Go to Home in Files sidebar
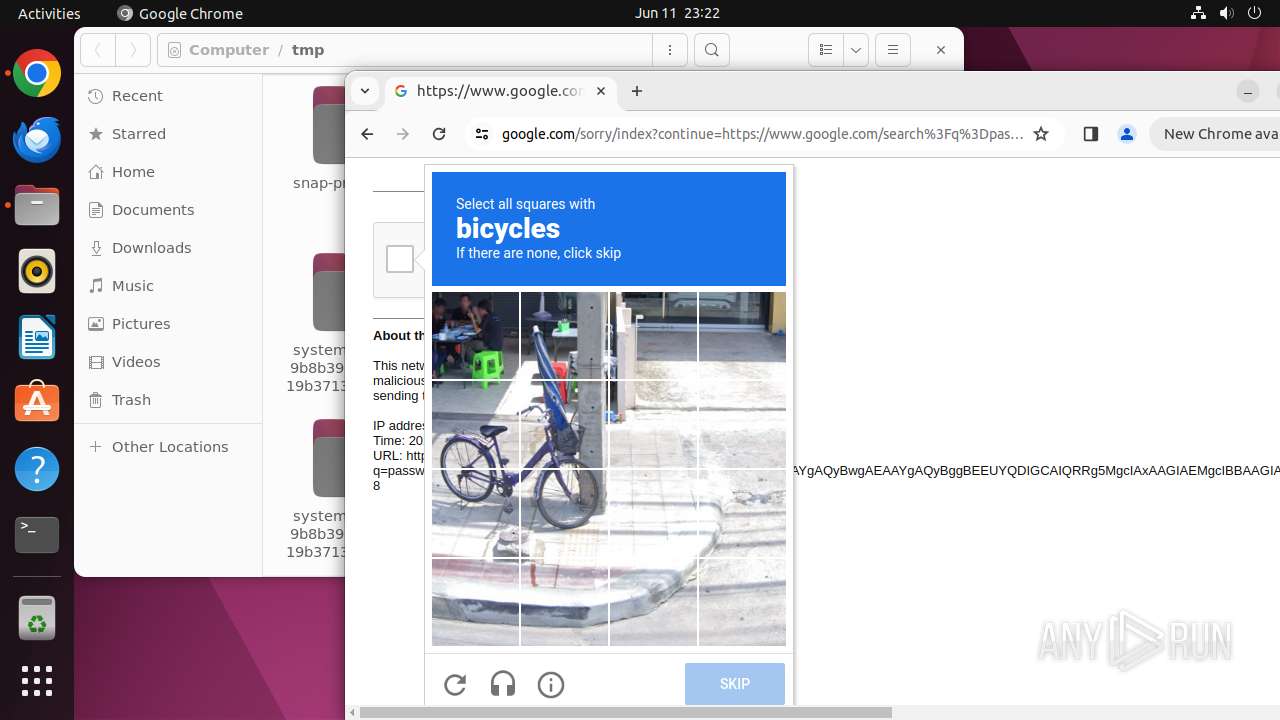Screen dimensions: 1280x720 click(x=168, y=172)
